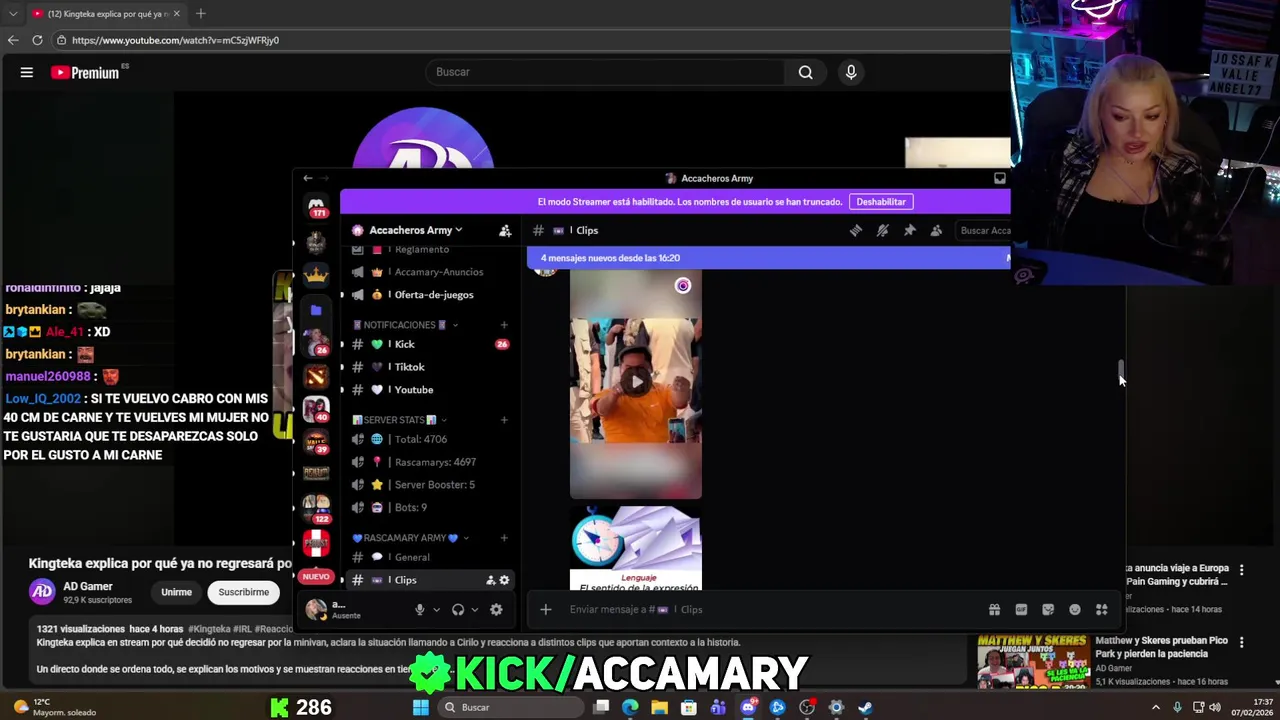Open the Tiktok channel

[430, 367]
